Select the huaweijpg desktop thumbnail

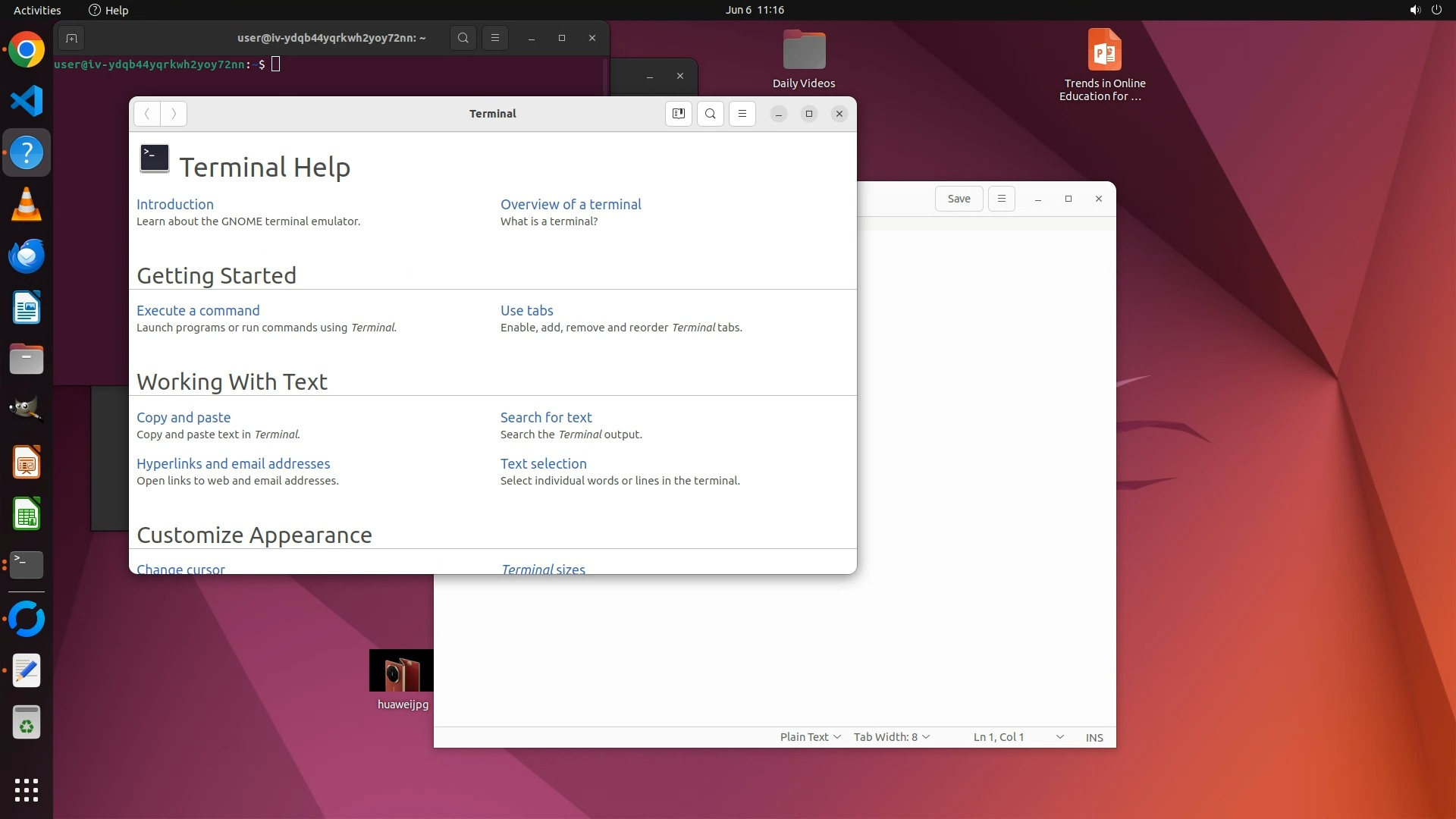pos(401,670)
